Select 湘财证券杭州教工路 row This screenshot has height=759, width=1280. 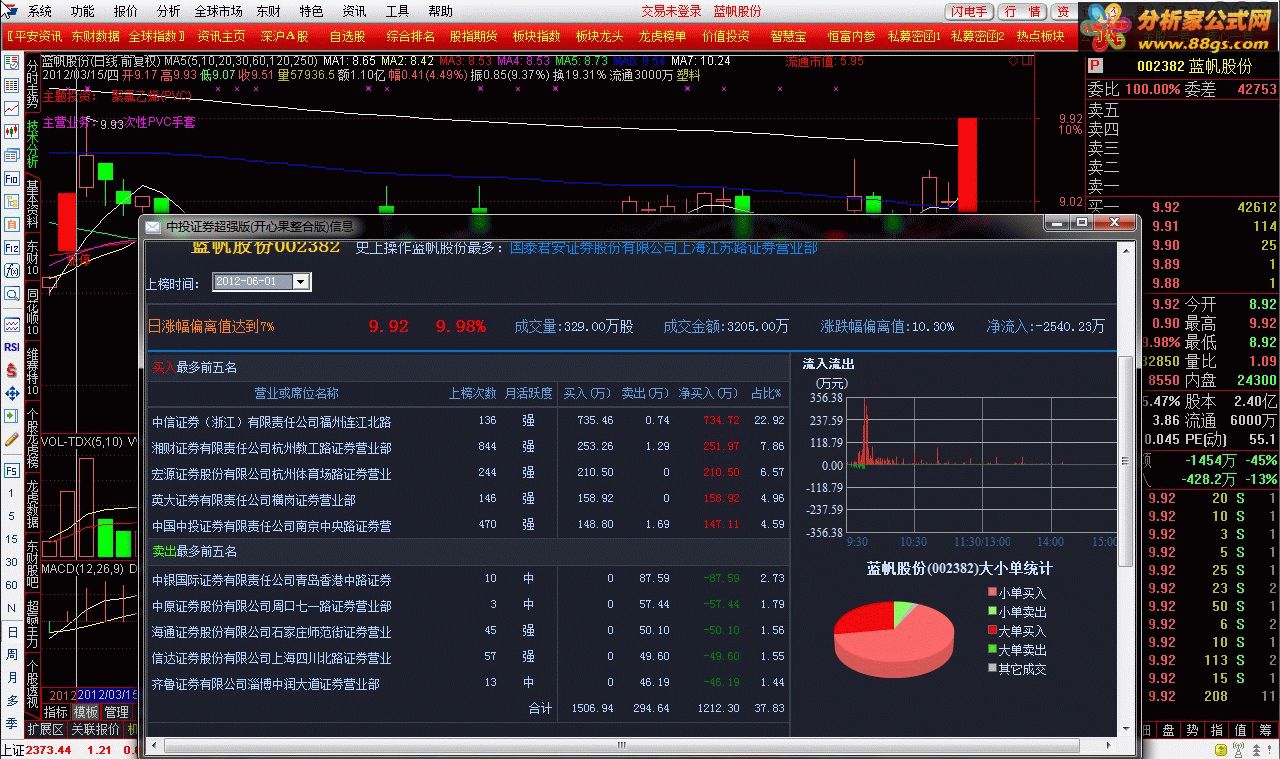(468, 447)
